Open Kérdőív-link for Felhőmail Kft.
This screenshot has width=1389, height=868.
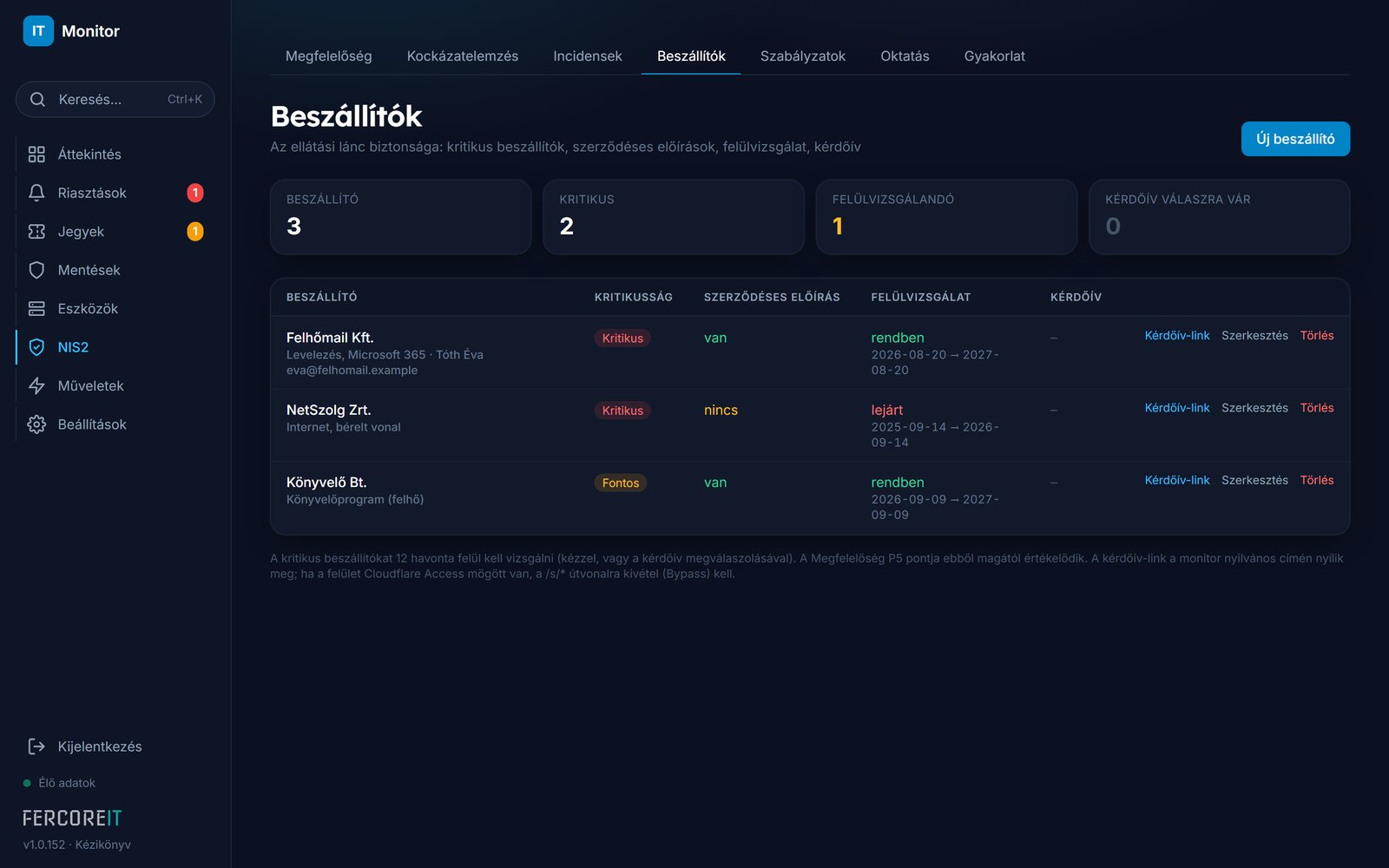(x=1176, y=336)
